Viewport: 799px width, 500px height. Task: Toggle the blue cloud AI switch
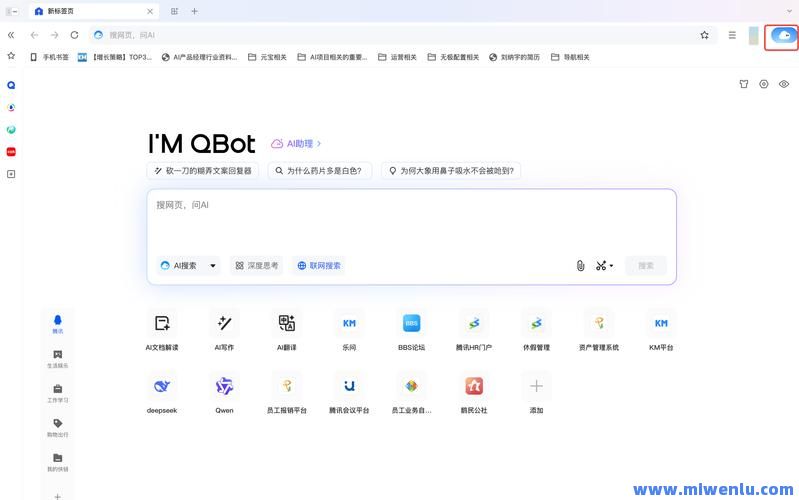click(x=783, y=36)
